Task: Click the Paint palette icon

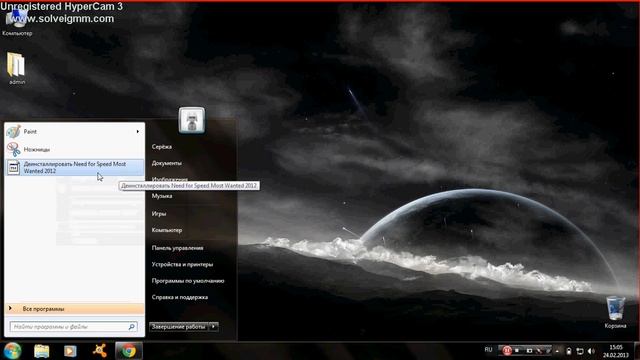Action: pos(13,131)
